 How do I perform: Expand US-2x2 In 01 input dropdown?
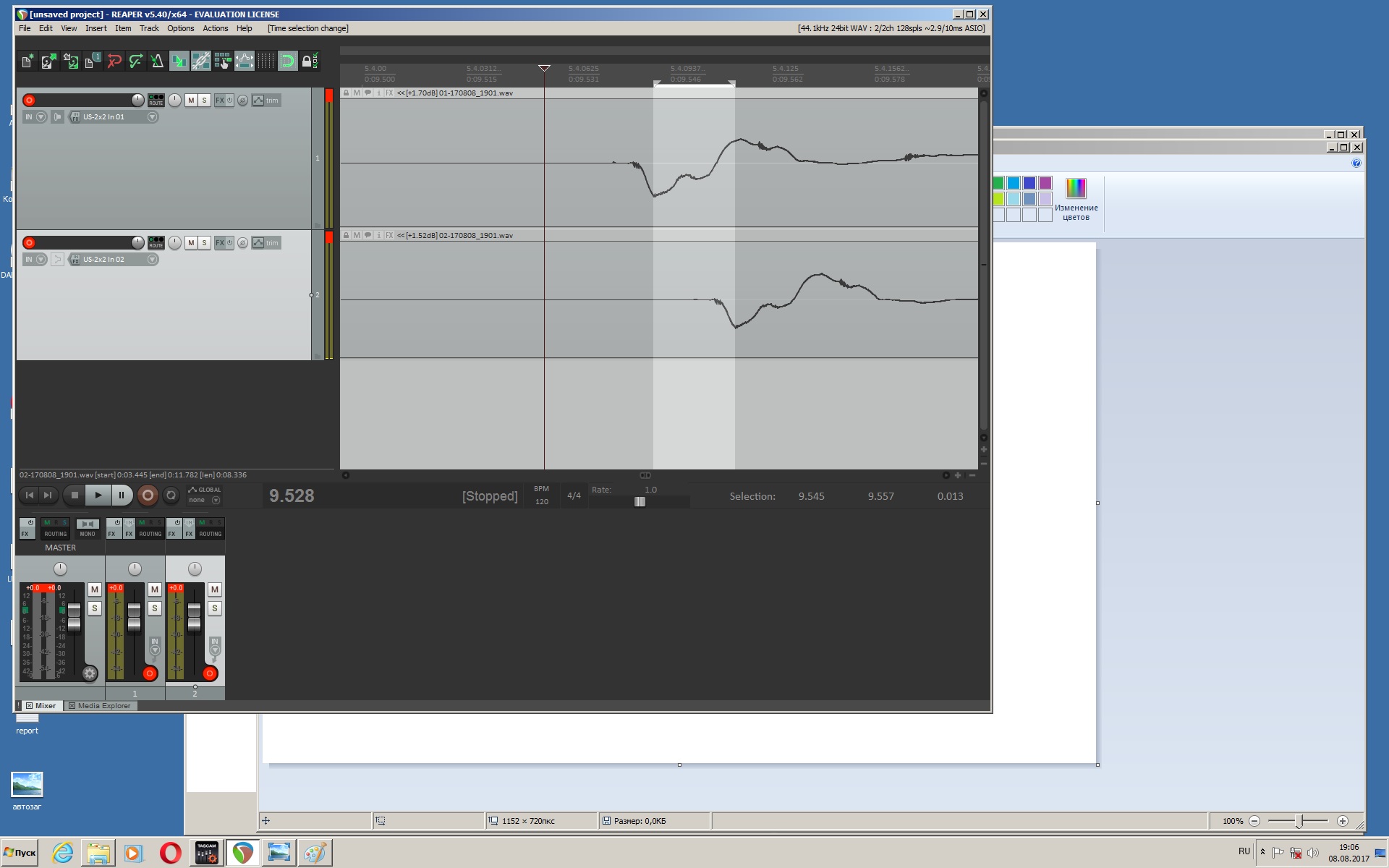pos(152,117)
